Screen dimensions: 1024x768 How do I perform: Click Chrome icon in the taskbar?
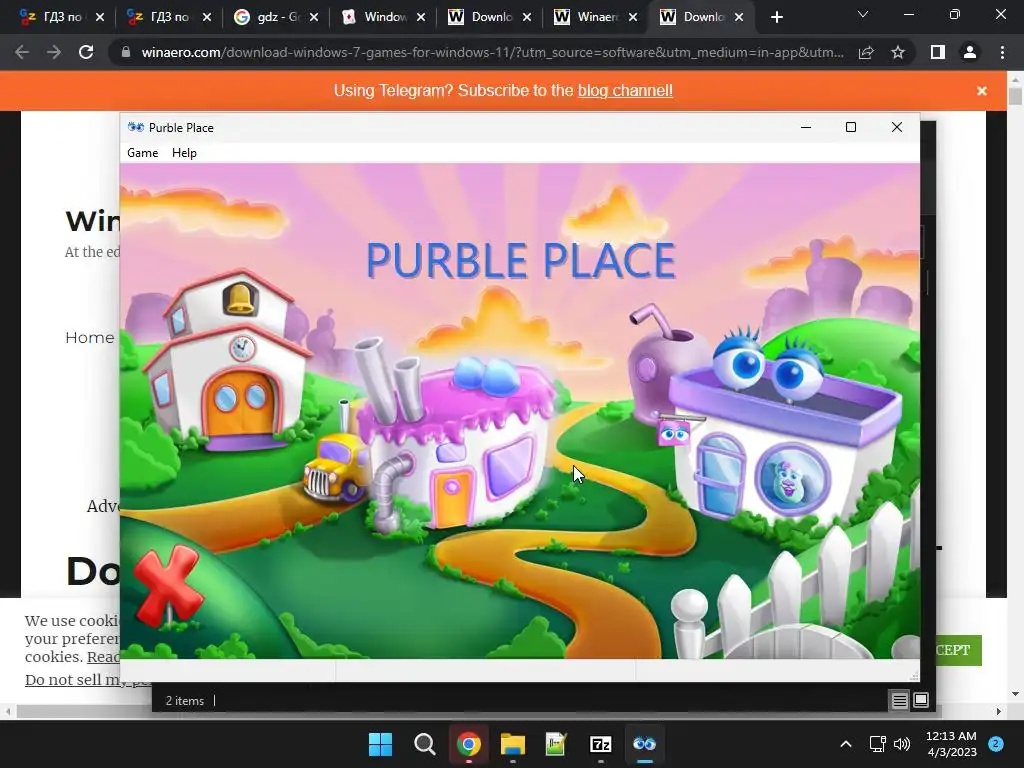click(x=468, y=744)
